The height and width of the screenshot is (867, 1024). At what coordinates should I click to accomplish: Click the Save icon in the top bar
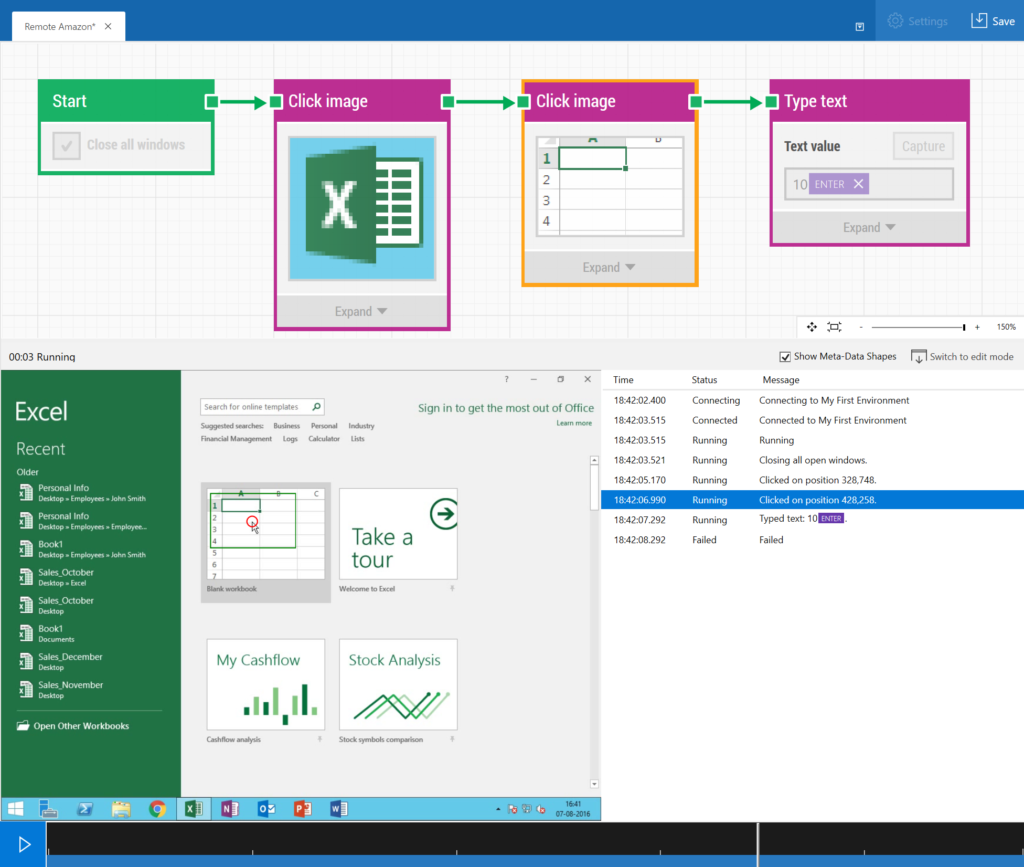point(978,20)
